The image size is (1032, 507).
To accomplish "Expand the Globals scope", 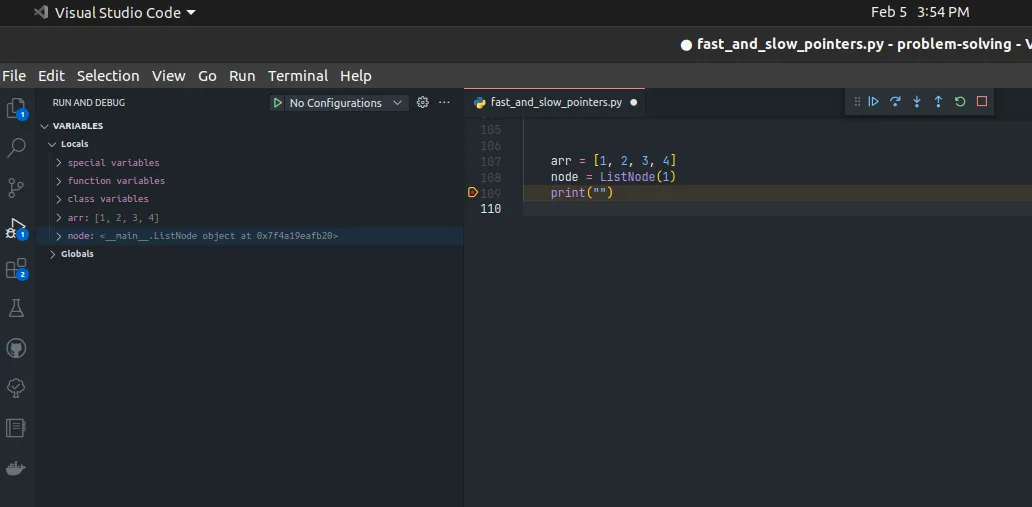I will click(x=53, y=254).
